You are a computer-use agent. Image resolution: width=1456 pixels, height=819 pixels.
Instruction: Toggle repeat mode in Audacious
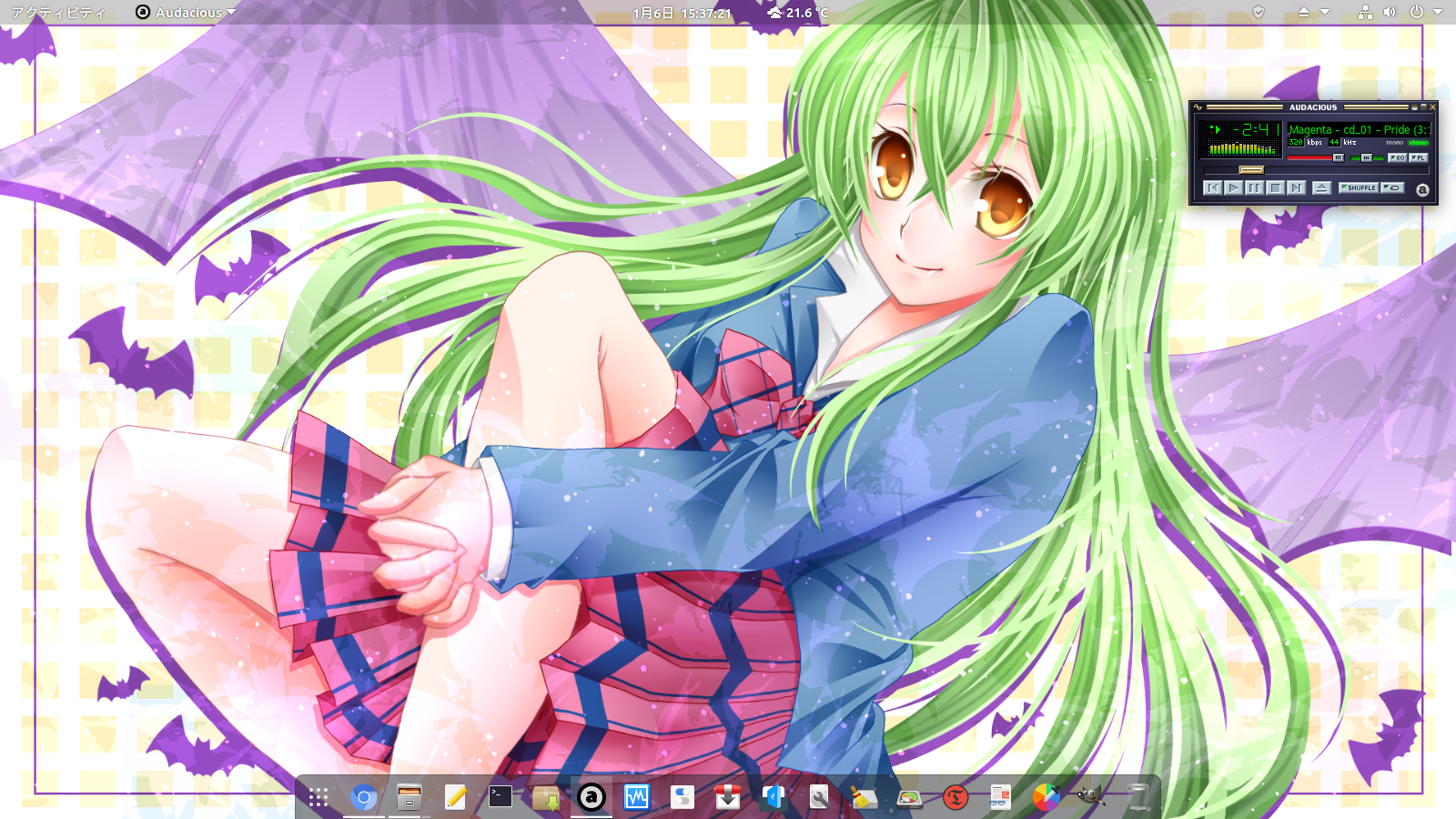(x=1392, y=187)
